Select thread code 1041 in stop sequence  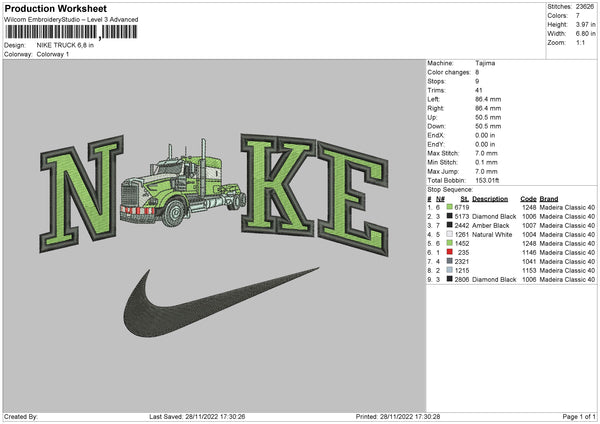[529, 261]
